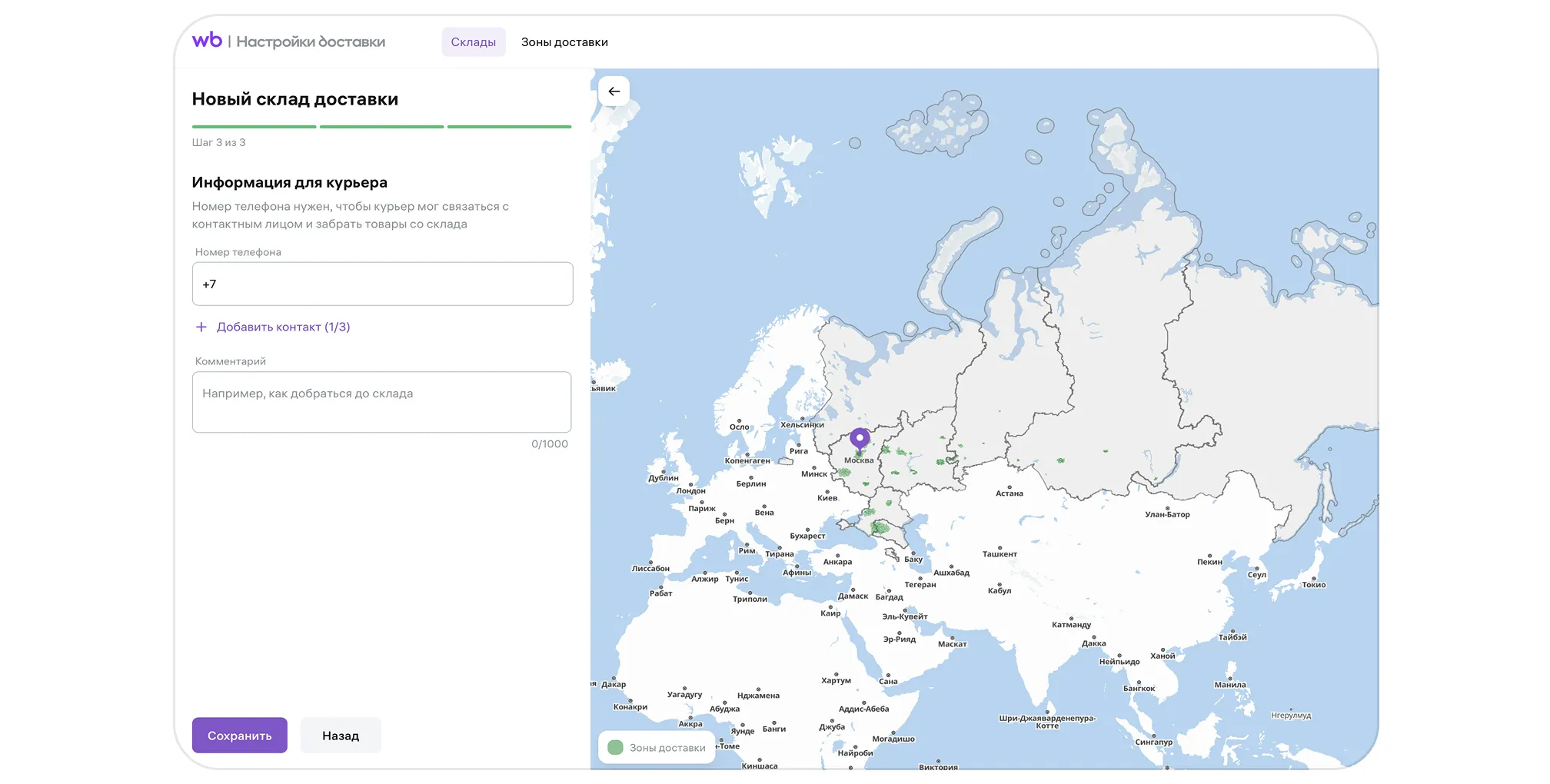Open the Склады tab
This screenshot has height=784, width=1550.
[473, 42]
